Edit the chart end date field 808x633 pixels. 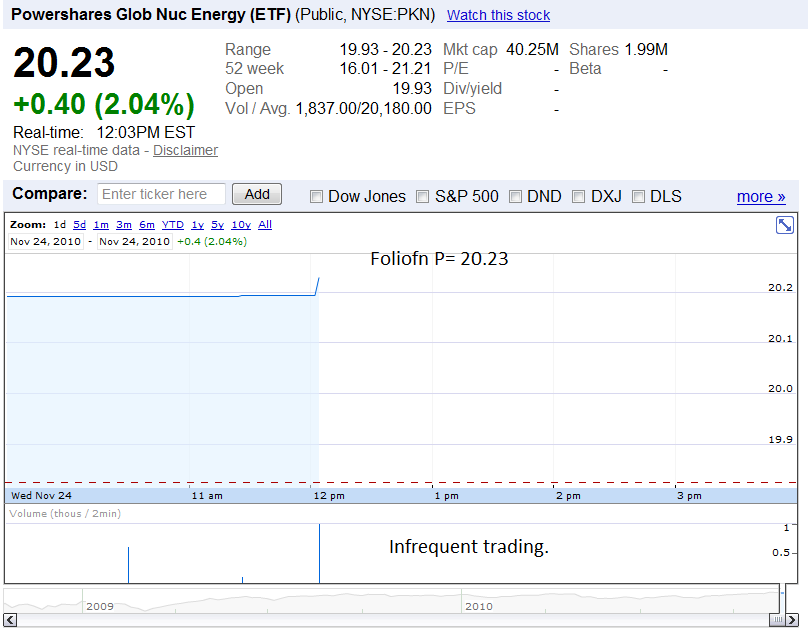click(x=134, y=242)
